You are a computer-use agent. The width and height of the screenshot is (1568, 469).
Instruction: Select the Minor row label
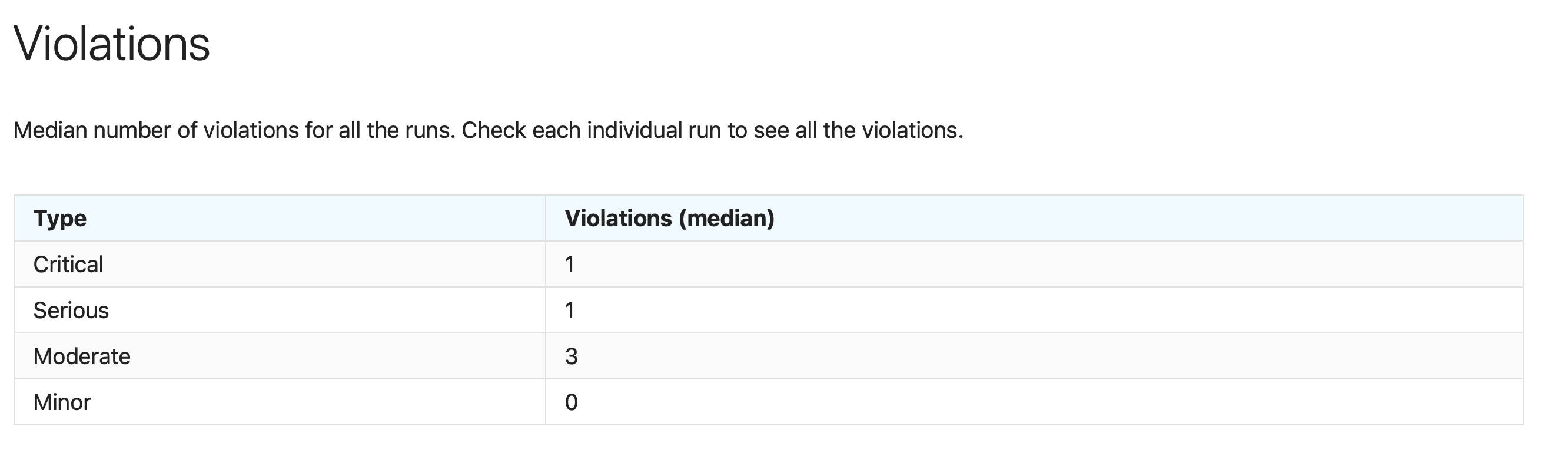[62, 402]
